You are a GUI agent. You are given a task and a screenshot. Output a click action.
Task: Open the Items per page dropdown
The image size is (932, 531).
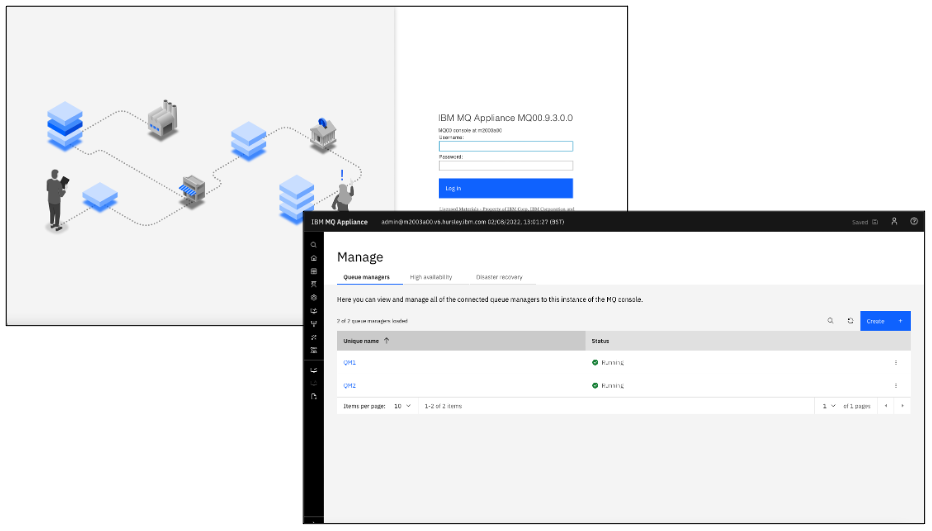click(x=402, y=406)
